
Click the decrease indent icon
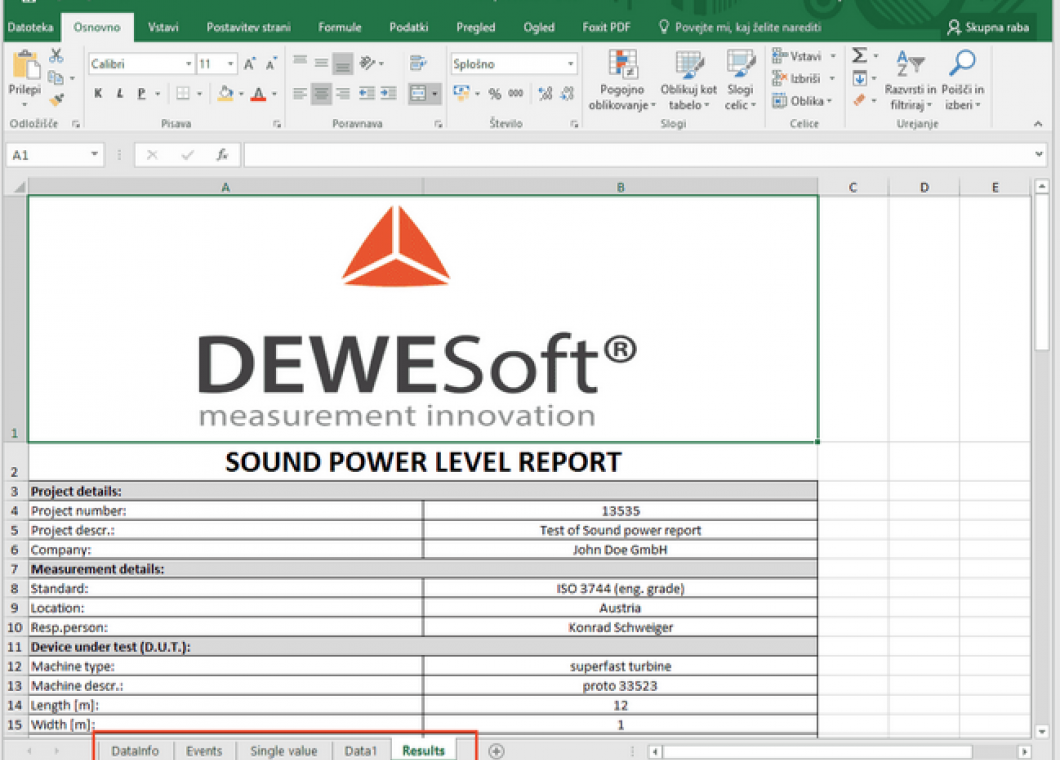click(367, 93)
